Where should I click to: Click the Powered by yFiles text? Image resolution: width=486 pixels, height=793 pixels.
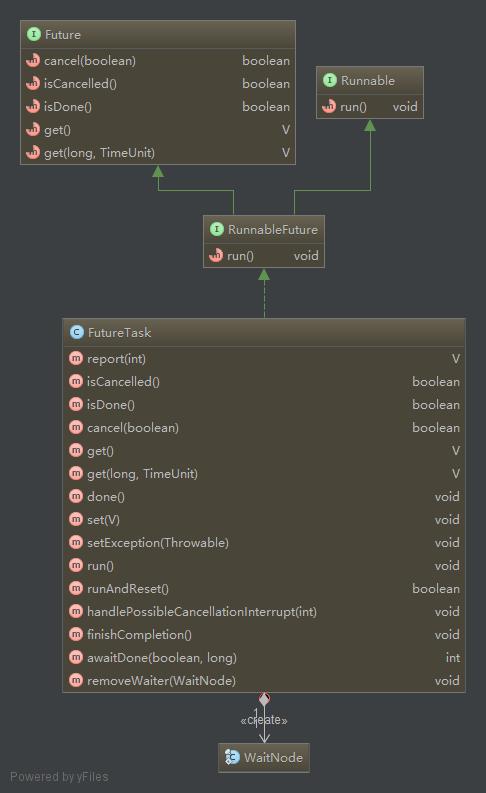[59, 776]
